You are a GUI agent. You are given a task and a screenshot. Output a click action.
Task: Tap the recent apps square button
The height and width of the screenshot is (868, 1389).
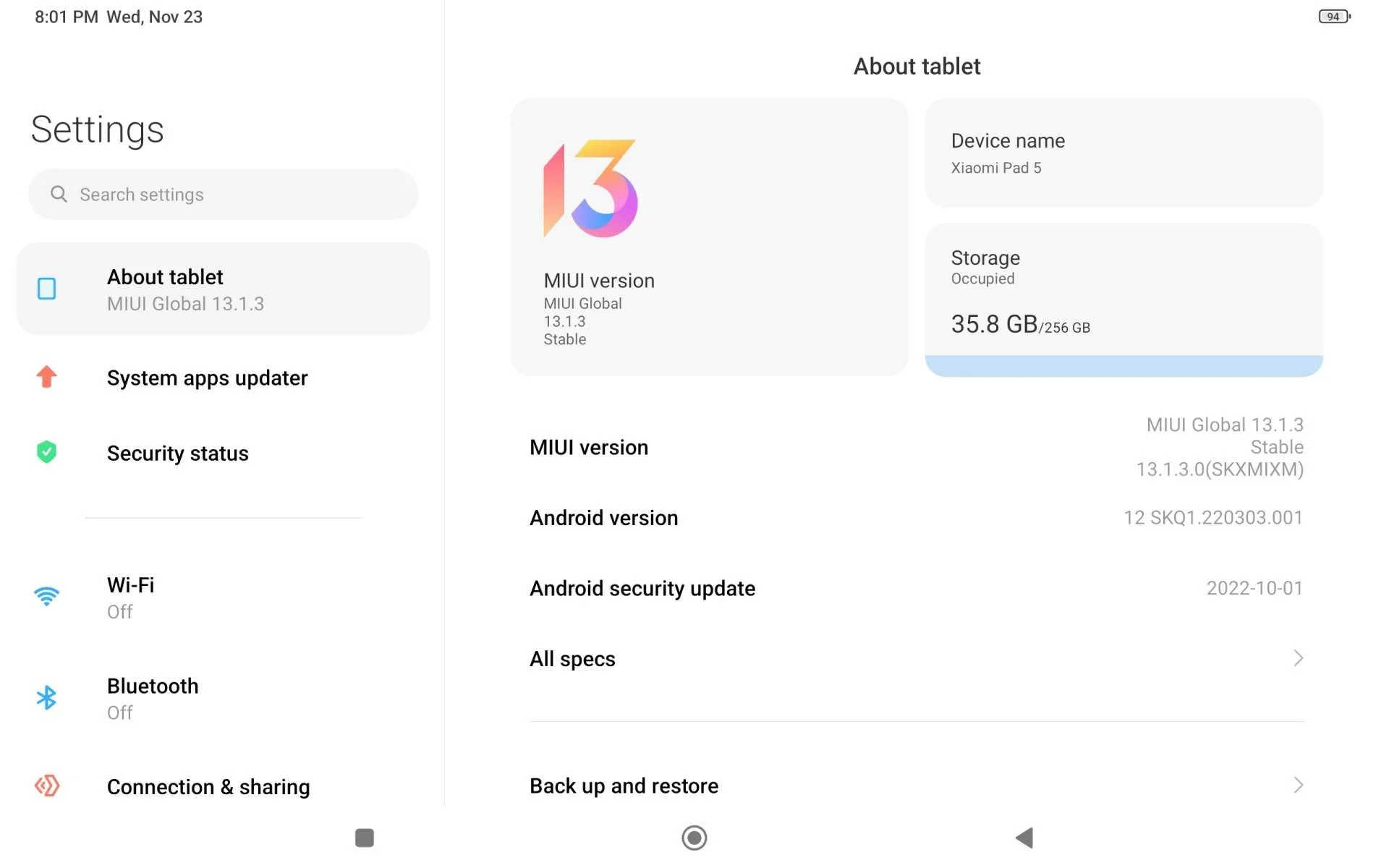click(x=365, y=838)
